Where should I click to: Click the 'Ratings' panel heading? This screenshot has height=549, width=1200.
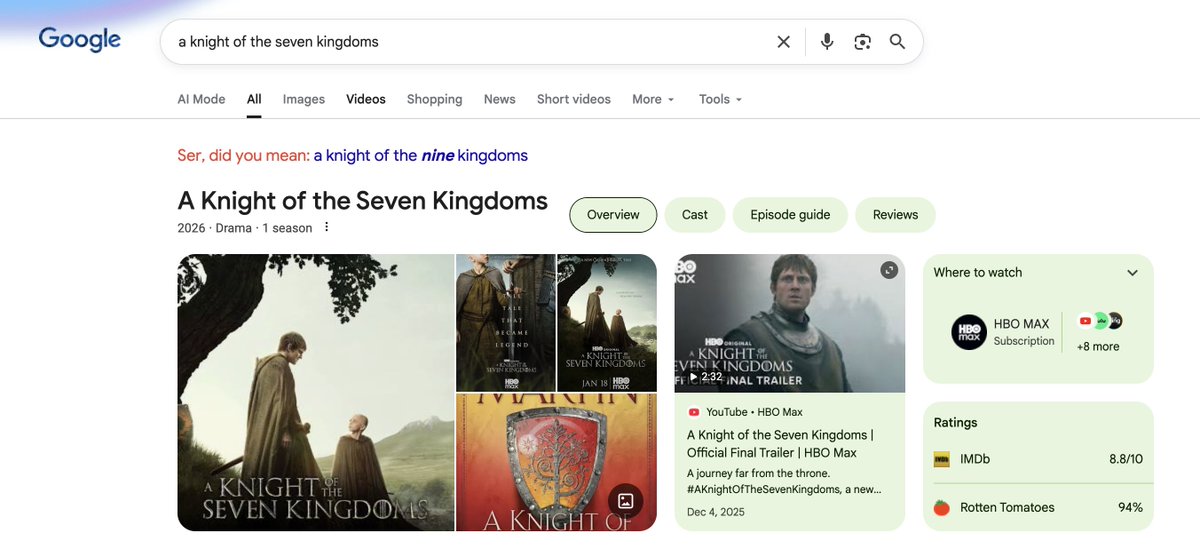click(956, 423)
